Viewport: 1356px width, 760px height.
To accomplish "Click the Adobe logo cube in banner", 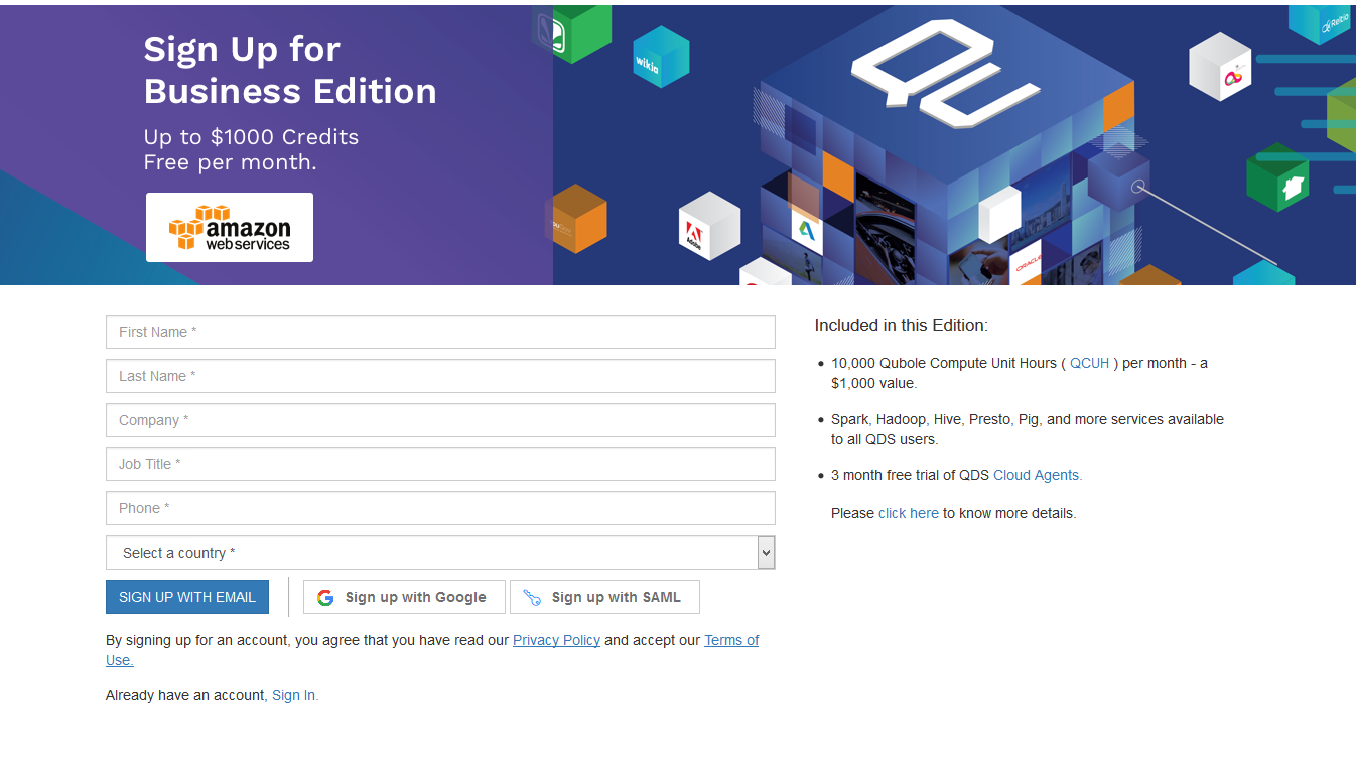I will tap(709, 226).
